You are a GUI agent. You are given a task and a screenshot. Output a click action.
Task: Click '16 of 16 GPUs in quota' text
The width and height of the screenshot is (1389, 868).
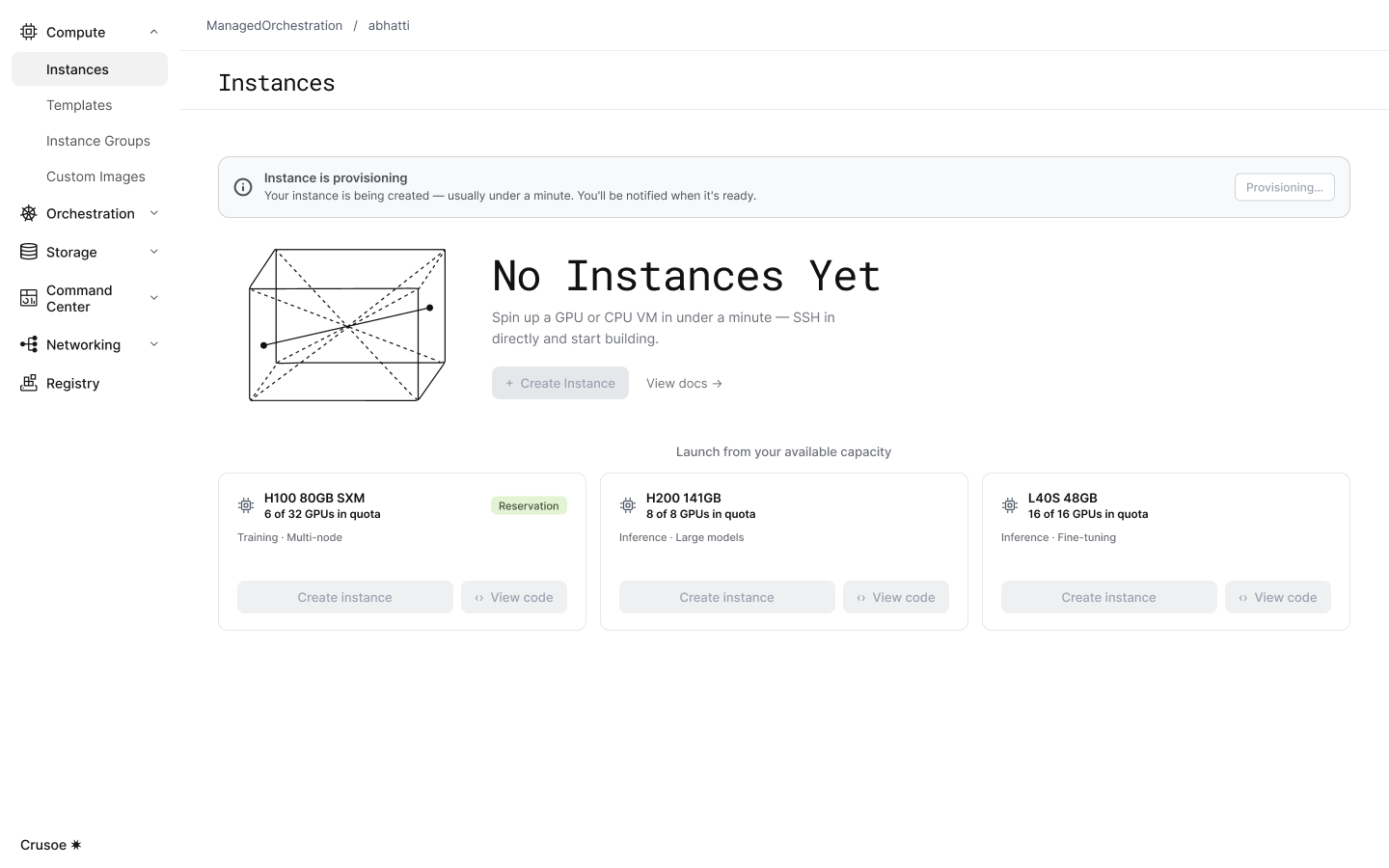point(1088,514)
